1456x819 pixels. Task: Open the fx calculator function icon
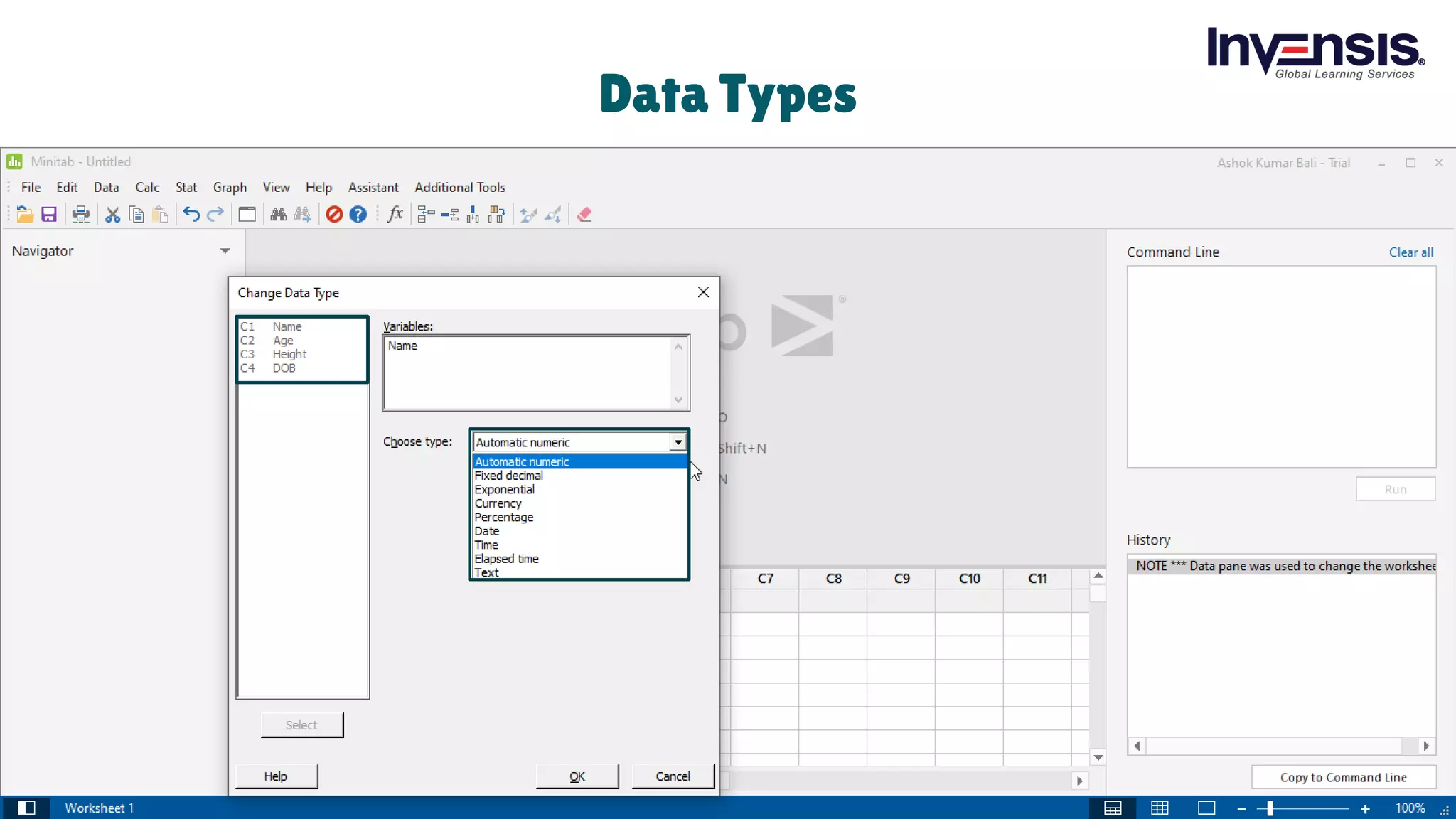(395, 215)
